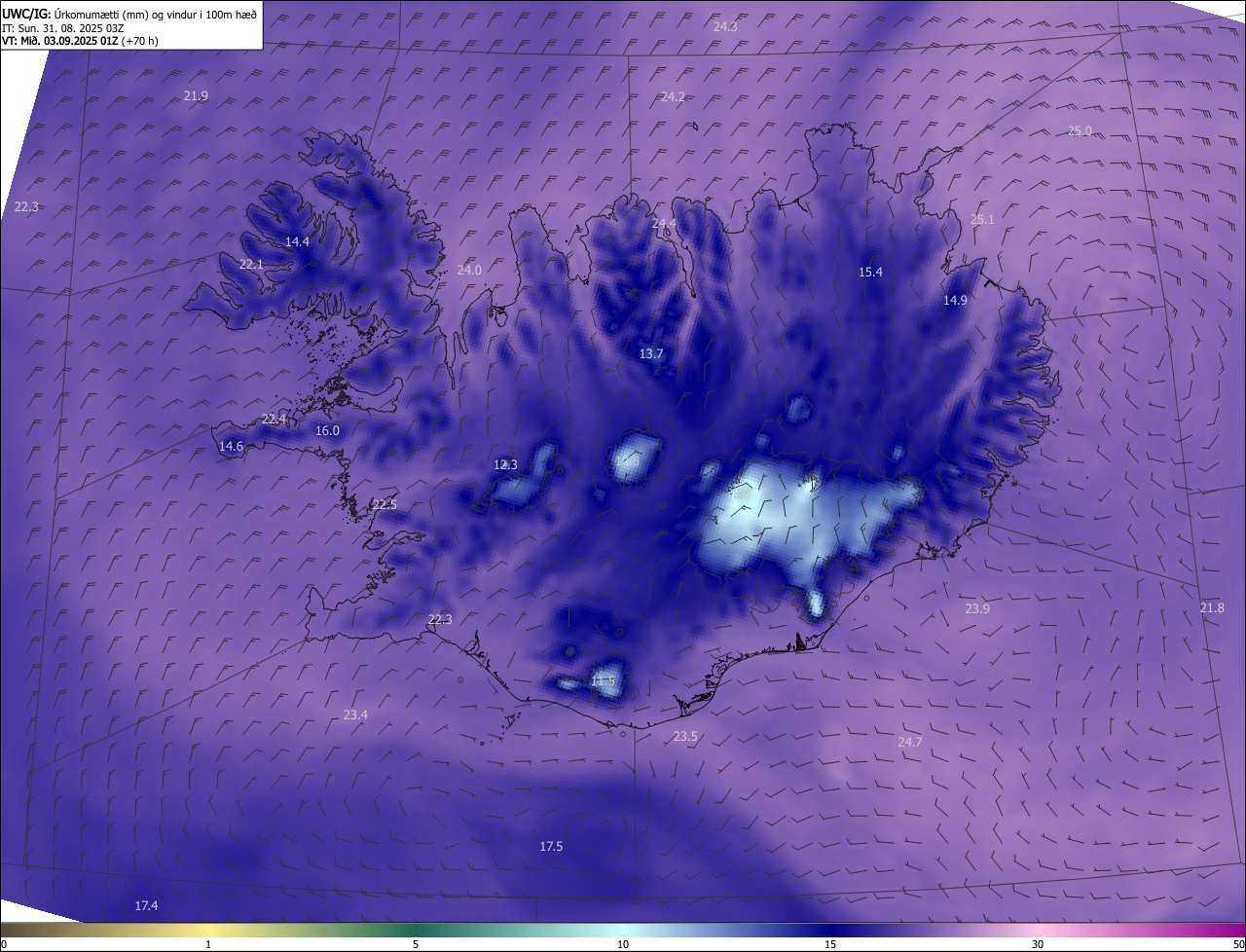This screenshot has height=952, width=1246.
Task: Select the 21.9 precipitable water label
Action: coord(196,95)
